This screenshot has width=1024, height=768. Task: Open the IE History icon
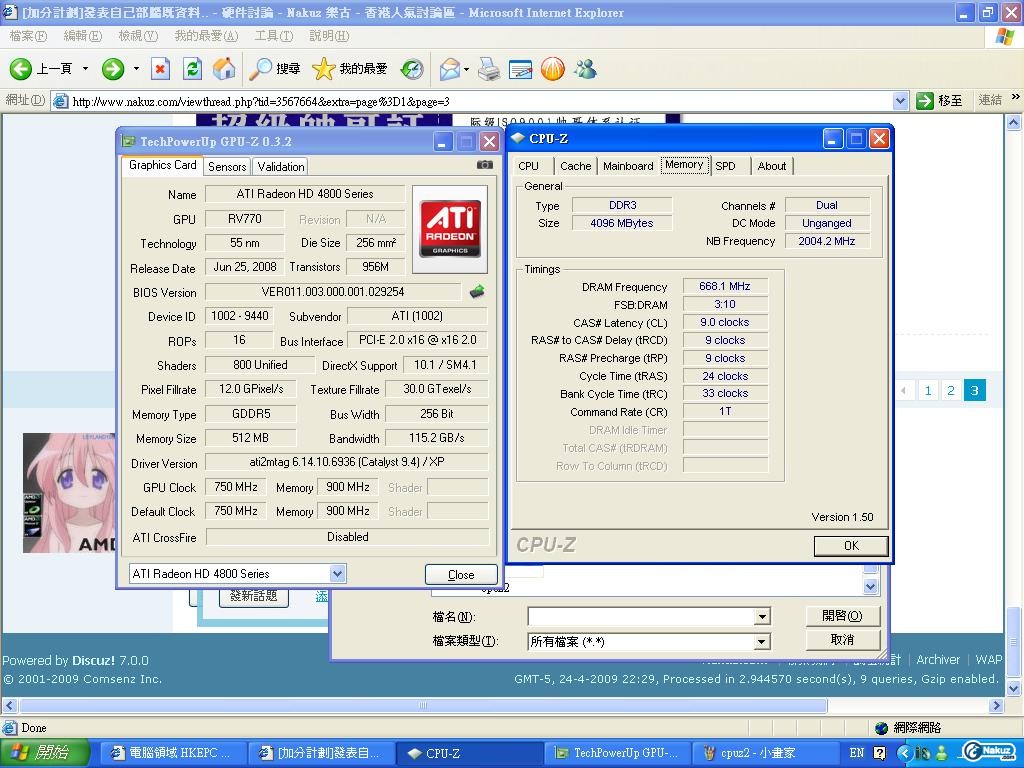[x=412, y=68]
